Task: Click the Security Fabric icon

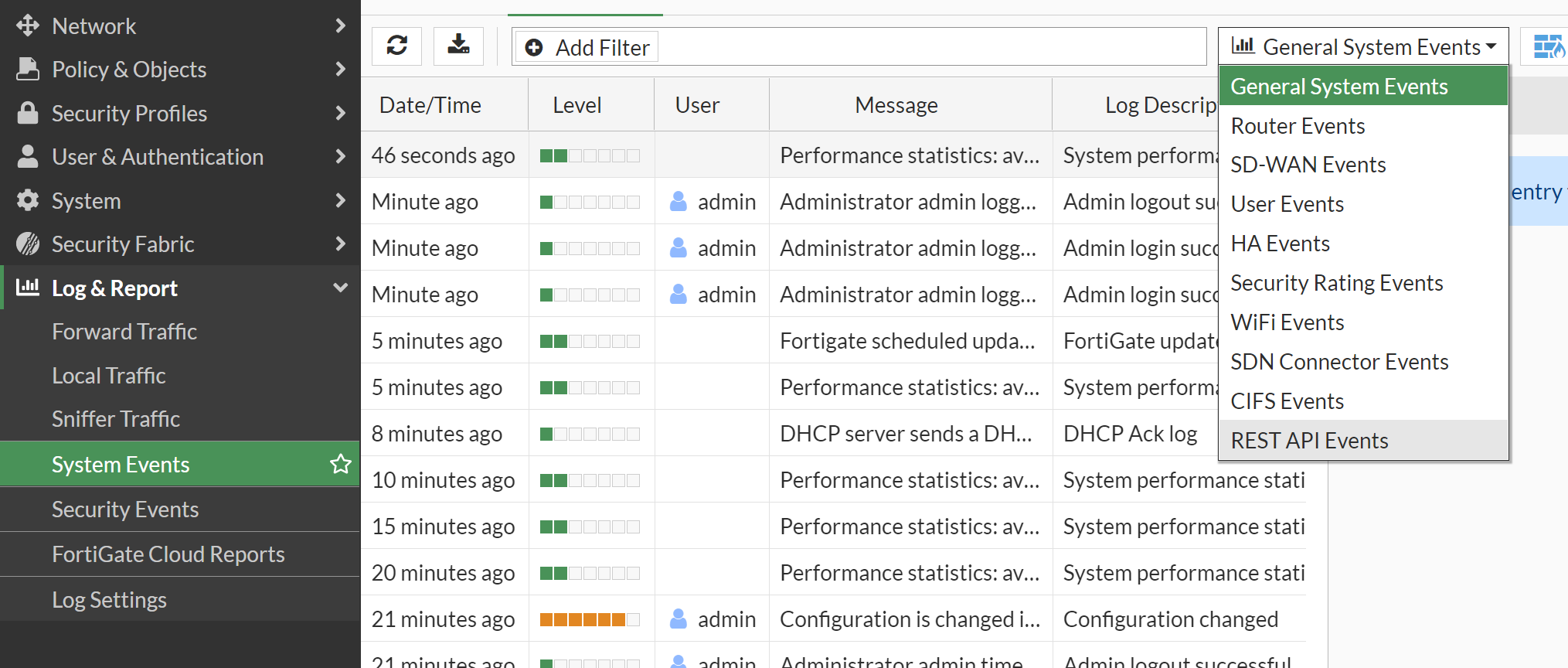Action: [28, 244]
